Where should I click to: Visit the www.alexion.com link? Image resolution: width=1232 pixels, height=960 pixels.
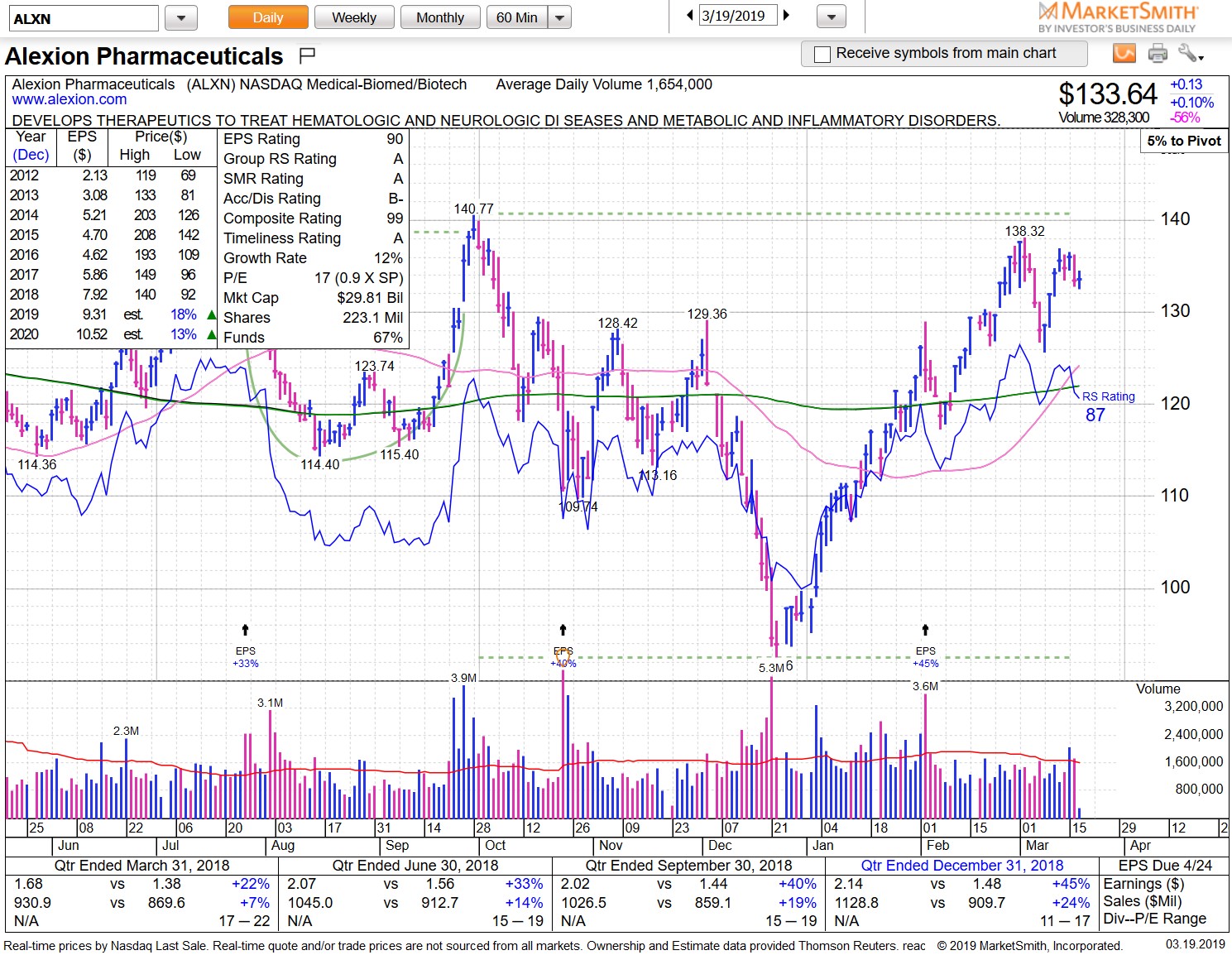68,99
